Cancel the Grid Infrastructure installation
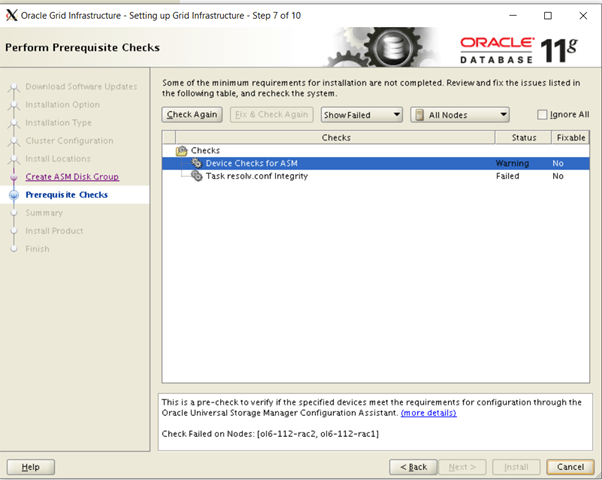This screenshot has width=602, height=480. 570,467
